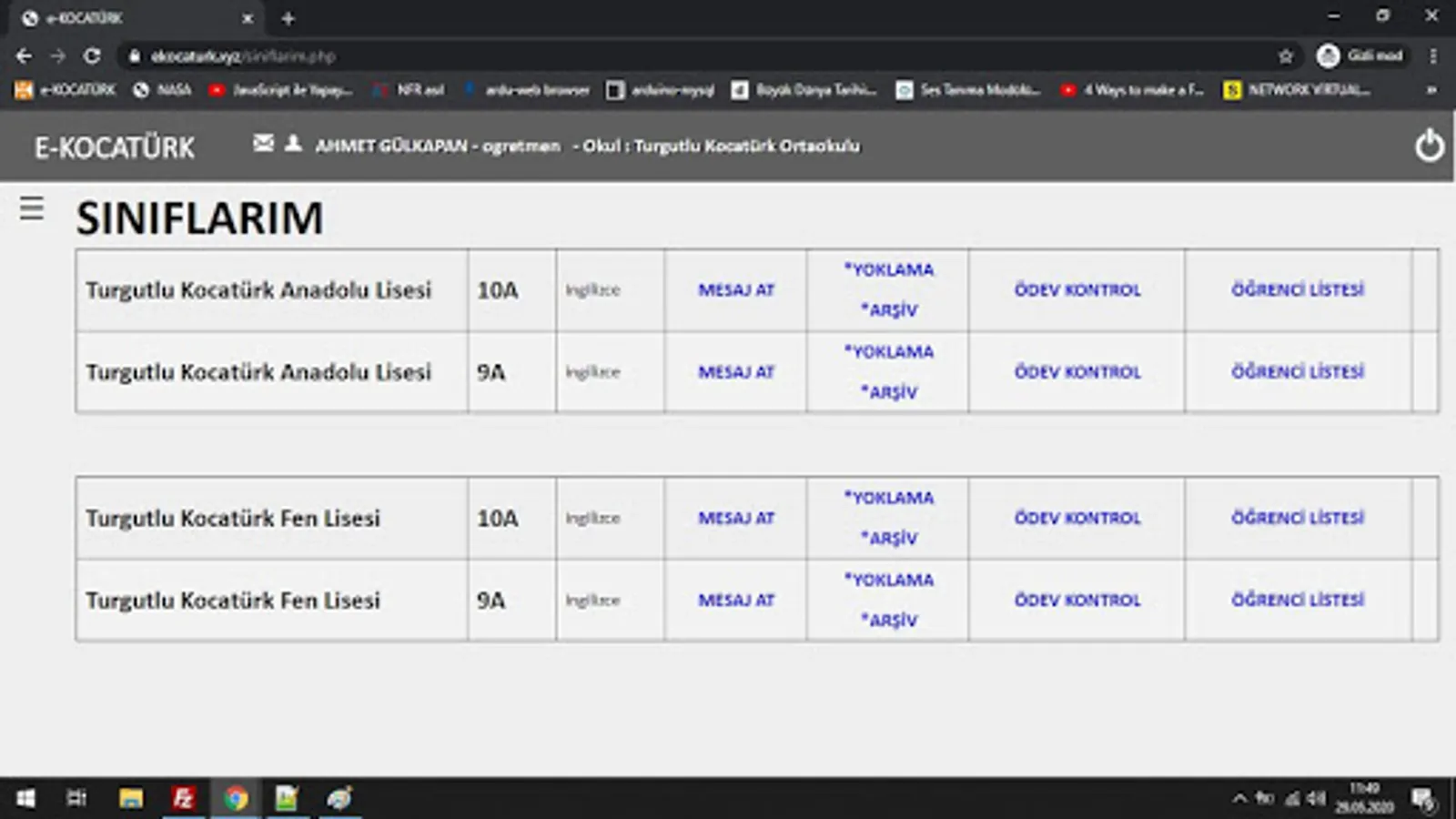This screenshot has height=819, width=1456.
Task: Open ARŞİV for Anadolu Lisesi 10A
Action: click(889, 310)
